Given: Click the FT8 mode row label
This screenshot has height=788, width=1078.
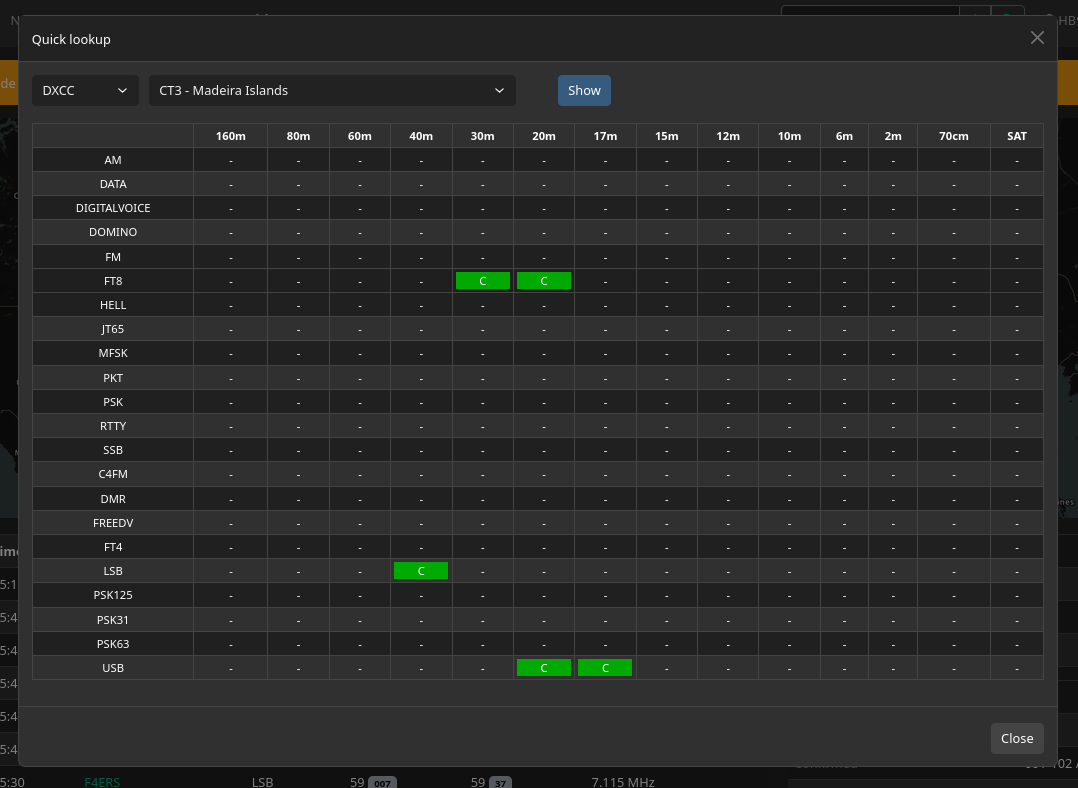Looking at the screenshot, I should 112,280.
